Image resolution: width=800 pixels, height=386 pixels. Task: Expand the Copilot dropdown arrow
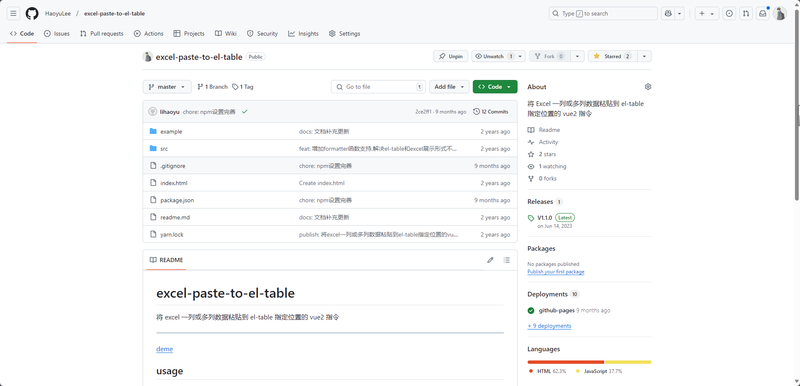click(680, 14)
